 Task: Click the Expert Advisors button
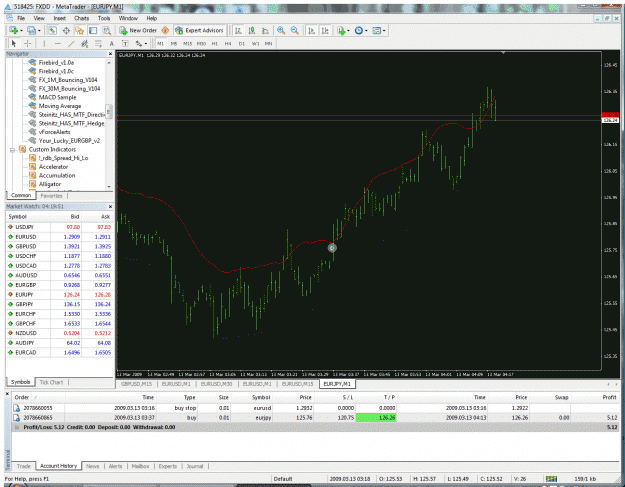point(199,30)
